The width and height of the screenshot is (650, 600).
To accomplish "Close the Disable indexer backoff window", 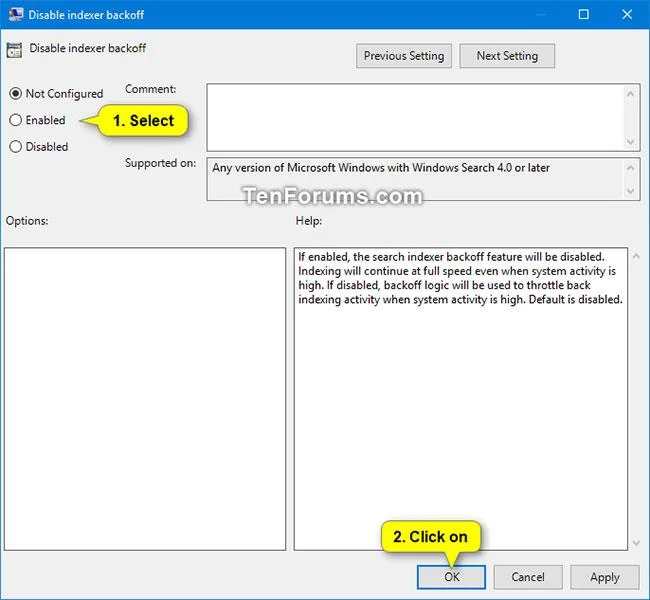I will (x=627, y=15).
